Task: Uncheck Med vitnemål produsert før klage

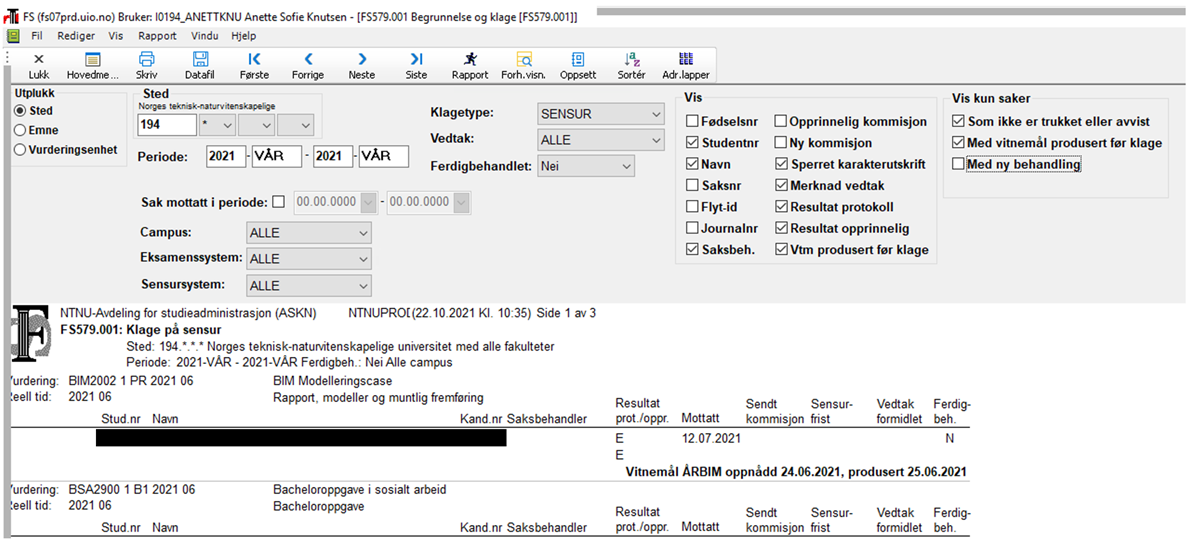Action: tap(958, 143)
